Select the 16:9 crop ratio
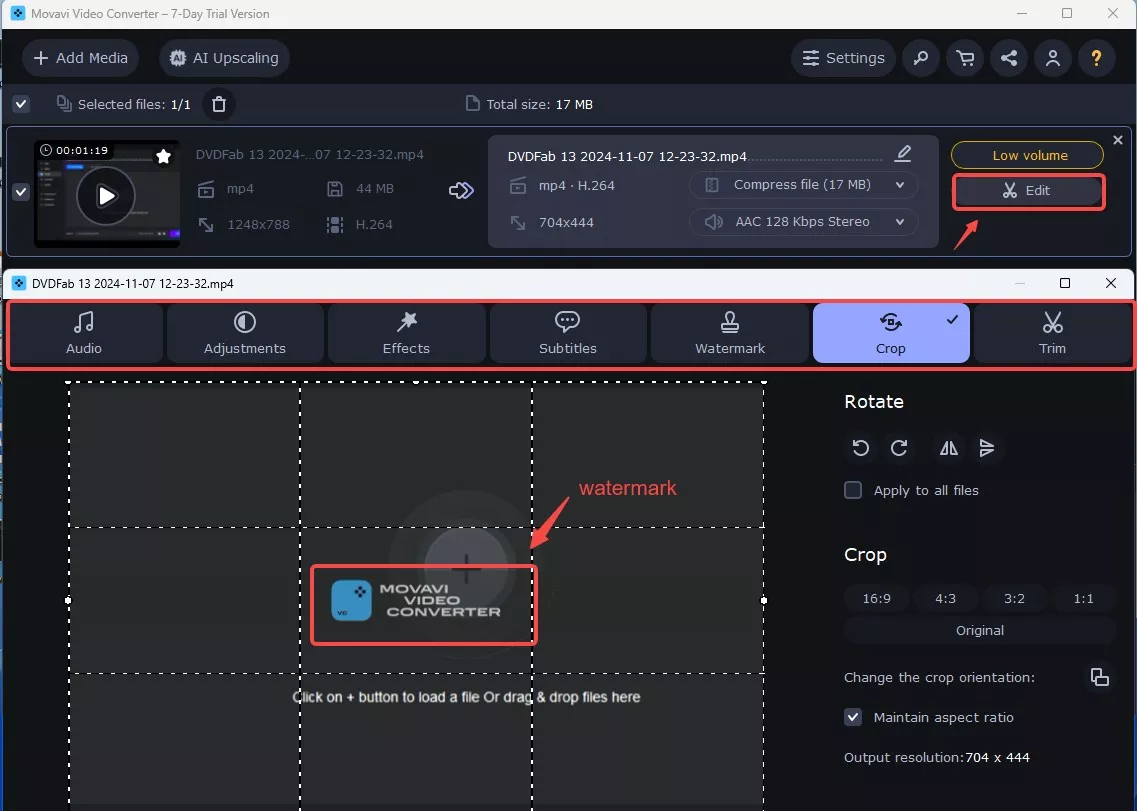Screen dimensions: 1137x811 [877, 598]
